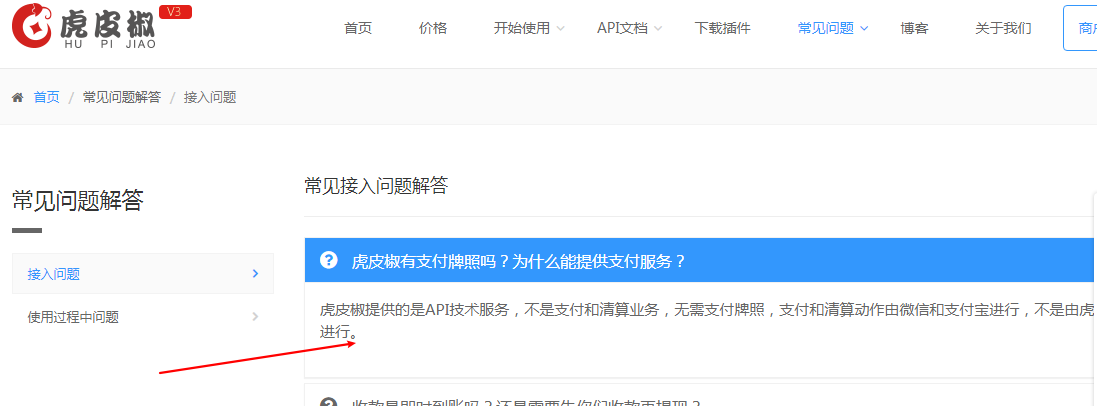The image size is (1097, 406).
Task: Follow the 首页 breadcrumb link
Action: tap(47, 97)
